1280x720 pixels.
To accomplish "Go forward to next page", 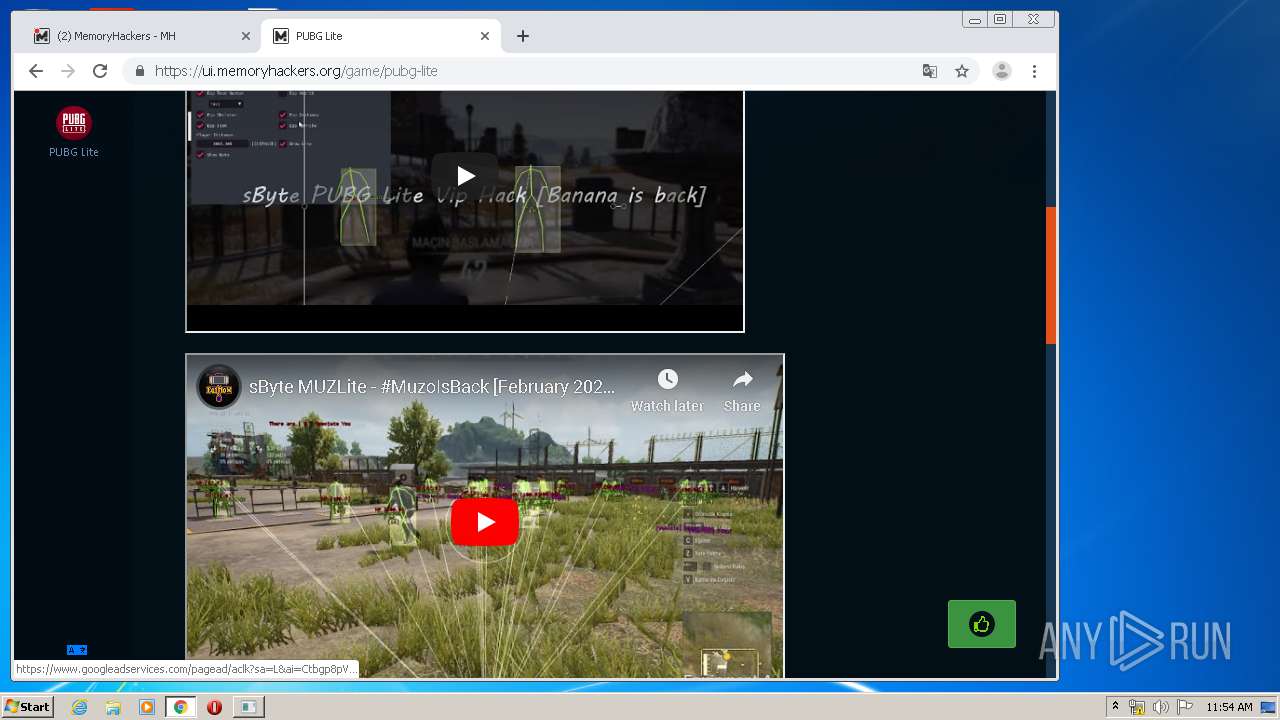I will point(68,71).
